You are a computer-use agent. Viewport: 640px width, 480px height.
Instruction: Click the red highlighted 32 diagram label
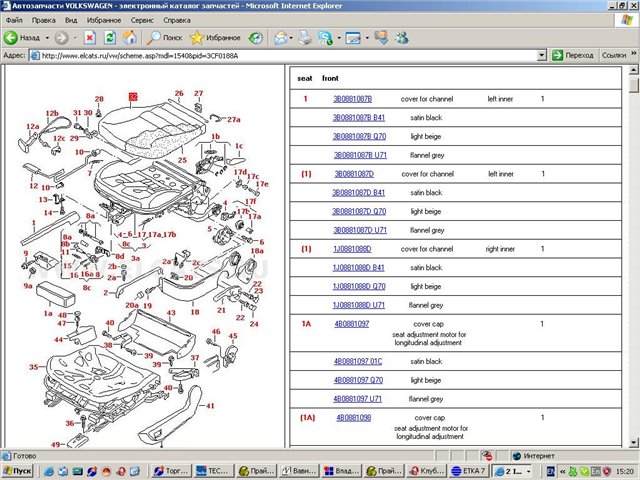pos(133,97)
